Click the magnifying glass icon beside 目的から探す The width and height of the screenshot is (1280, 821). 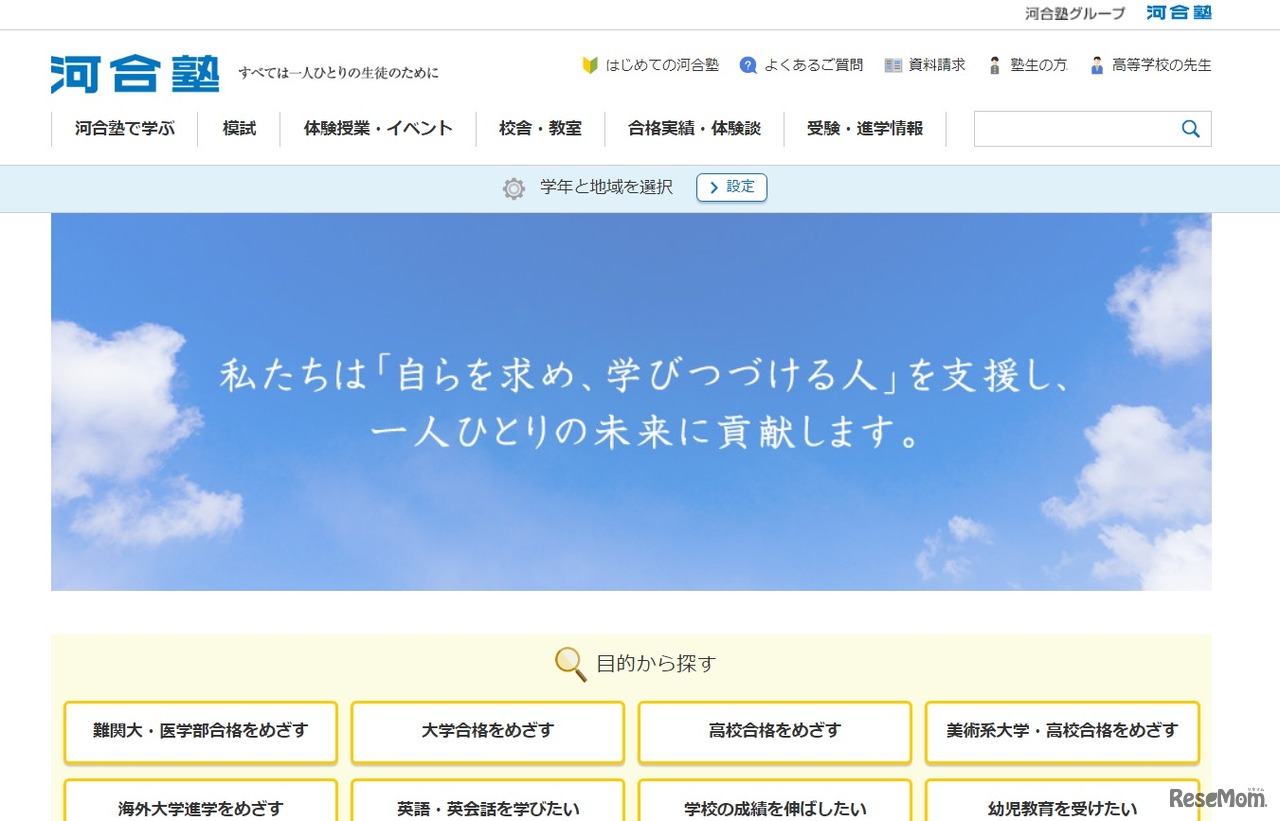tap(568, 663)
